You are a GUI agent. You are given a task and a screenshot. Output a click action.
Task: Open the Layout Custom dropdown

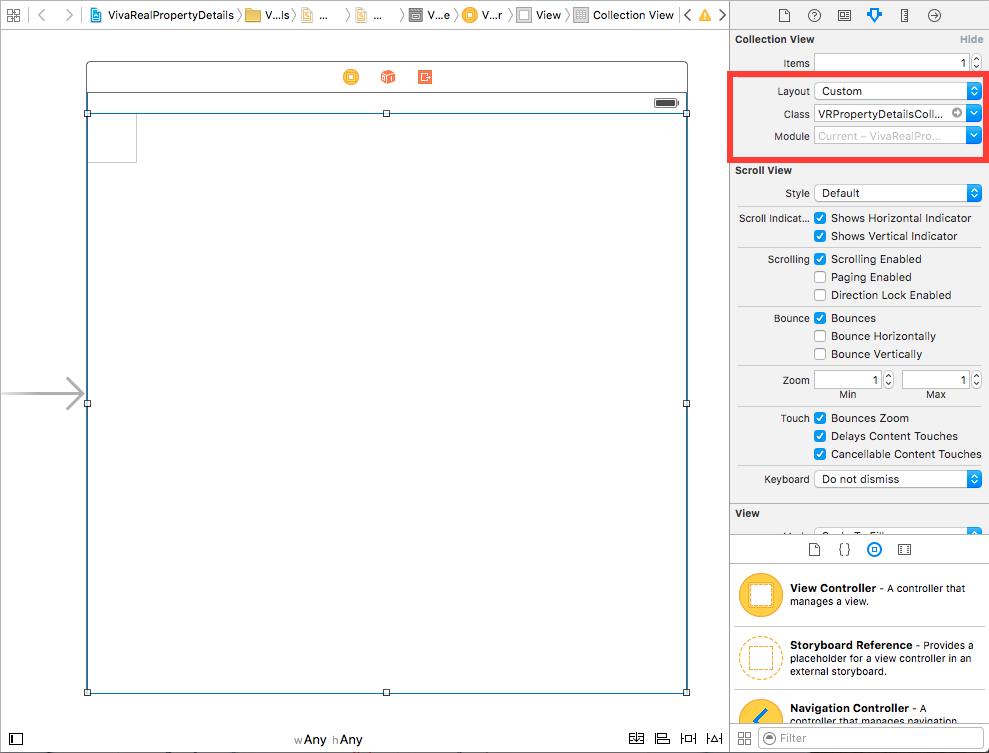click(898, 91)
